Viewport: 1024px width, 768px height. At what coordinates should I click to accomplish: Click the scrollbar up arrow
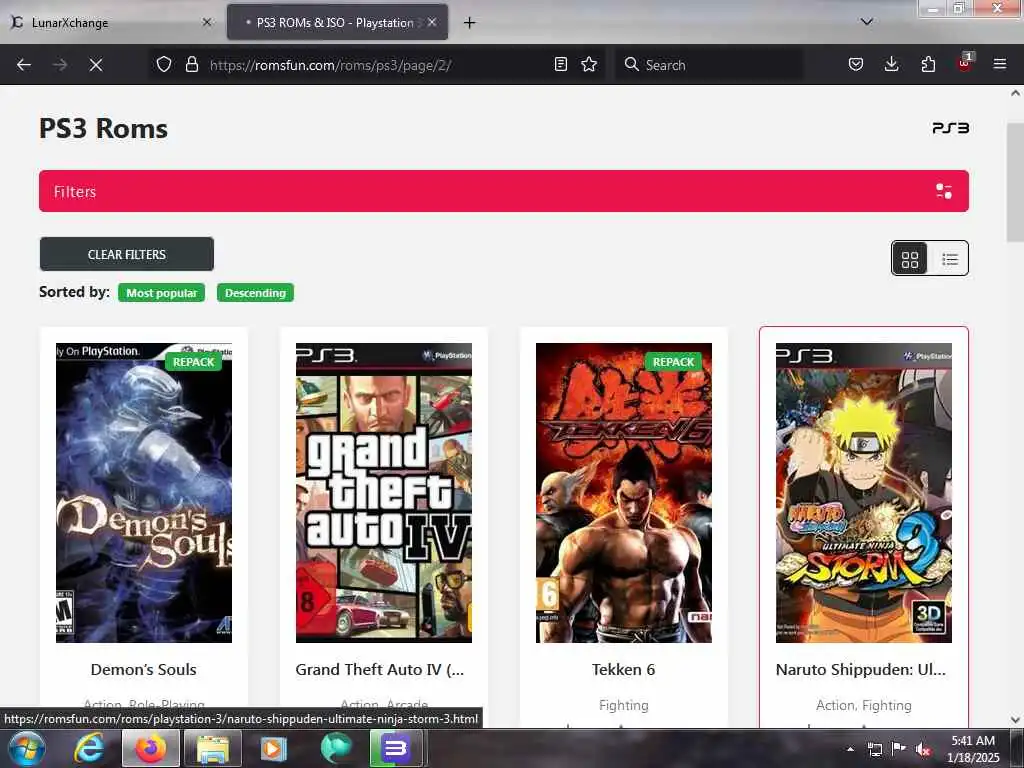click(1015, 93)
